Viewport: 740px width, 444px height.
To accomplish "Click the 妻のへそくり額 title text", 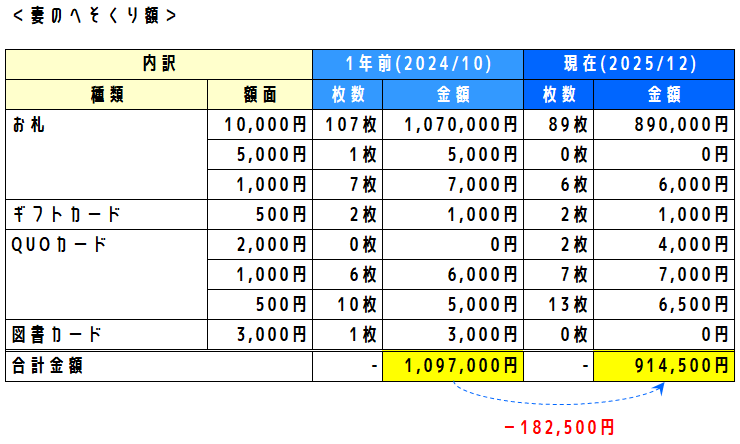I will point(92,16).
